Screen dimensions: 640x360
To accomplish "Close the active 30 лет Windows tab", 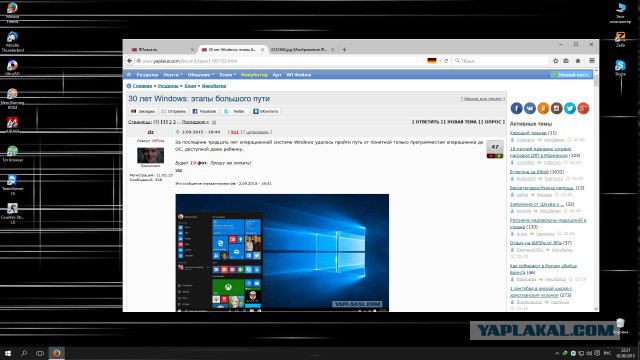I will (262, 49).
